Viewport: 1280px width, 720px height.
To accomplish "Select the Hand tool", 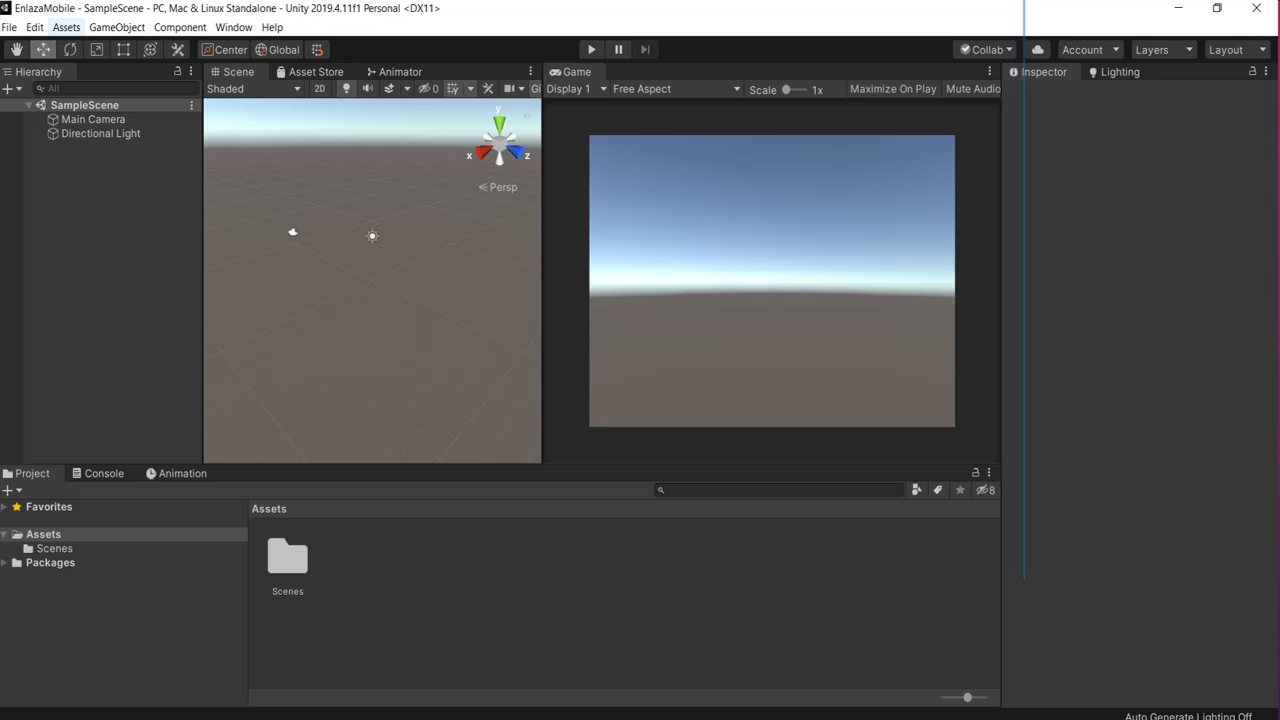I will pyautogui.click(x=17, y=50).
